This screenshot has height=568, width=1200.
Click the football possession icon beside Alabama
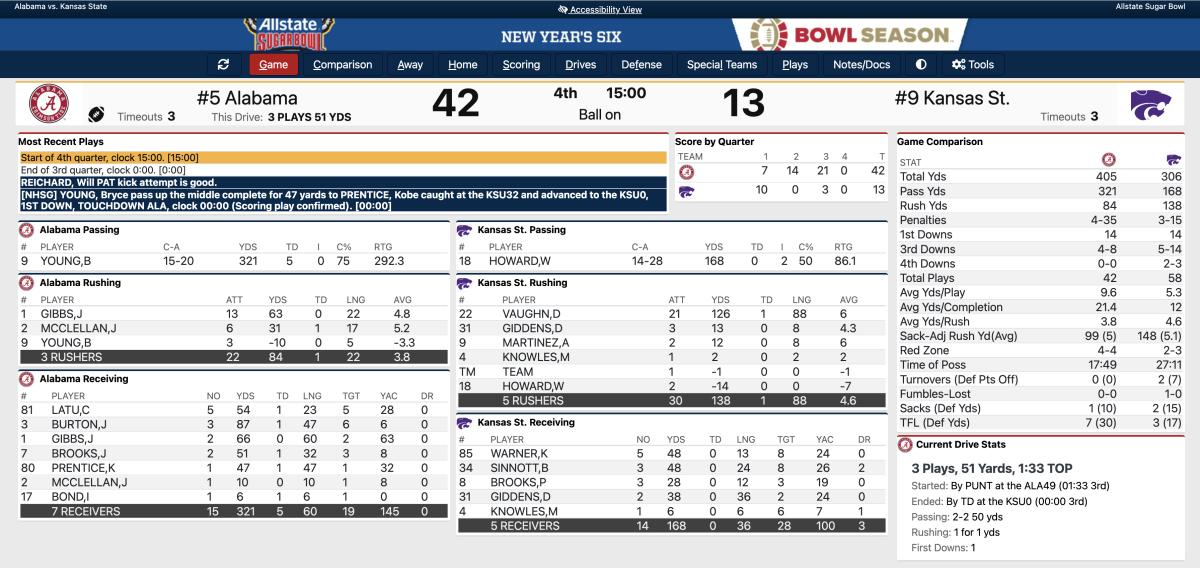coord(97,114)
